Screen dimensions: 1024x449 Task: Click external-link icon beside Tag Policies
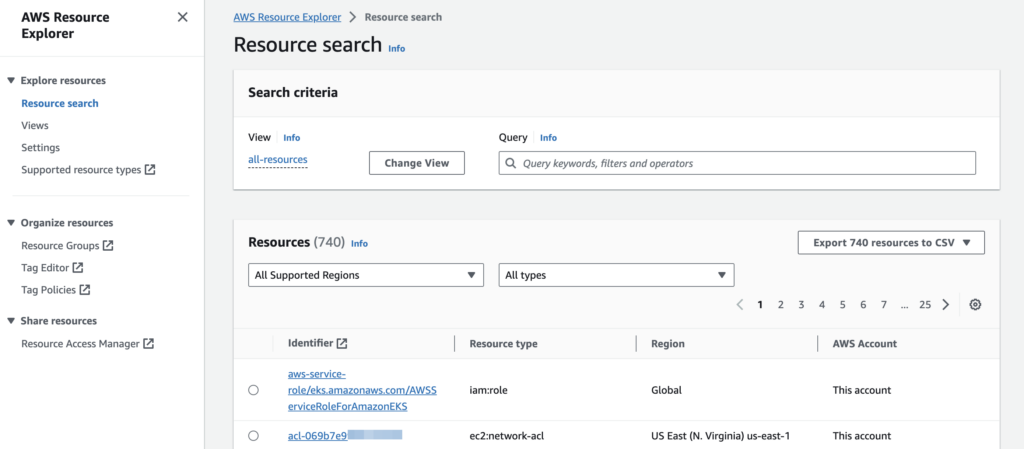[x=85, y=290]
